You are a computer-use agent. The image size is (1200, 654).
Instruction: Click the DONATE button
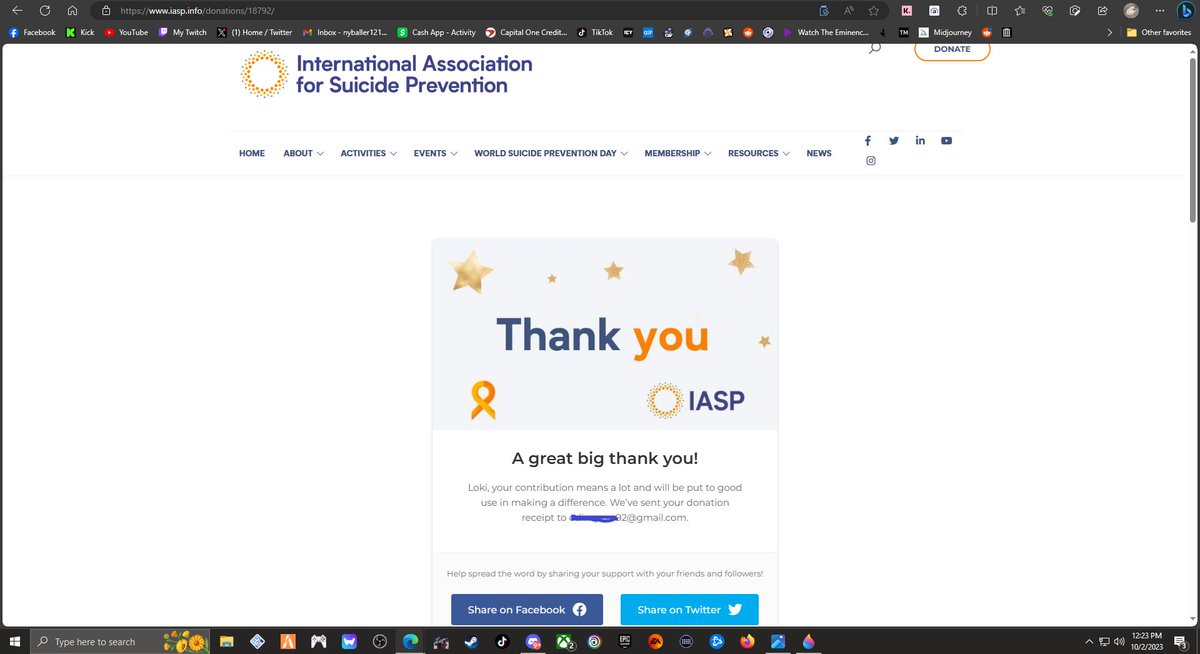point(951,48)
